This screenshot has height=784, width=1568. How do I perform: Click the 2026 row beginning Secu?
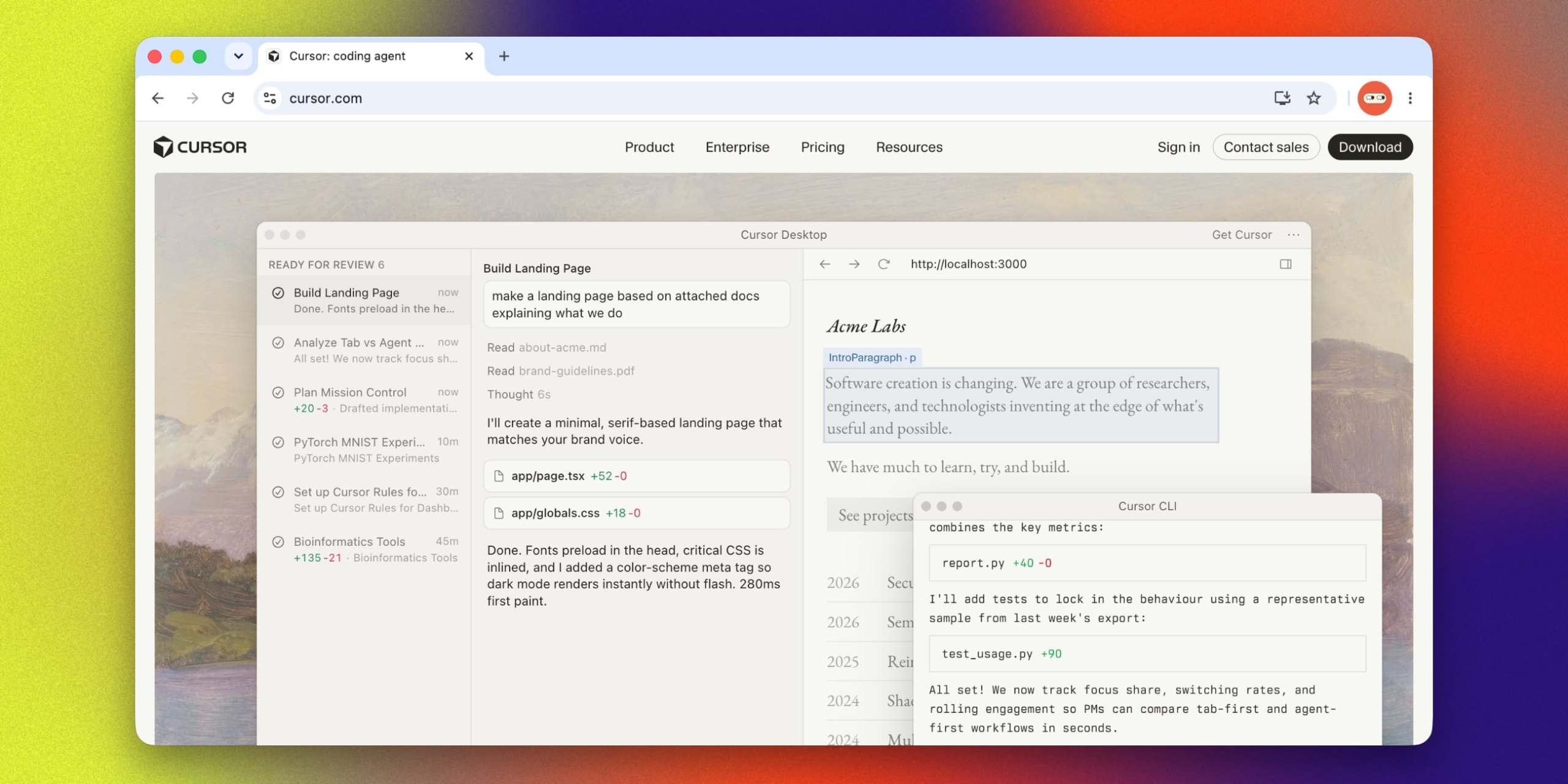pyautogui.click(x=870, y=582)
